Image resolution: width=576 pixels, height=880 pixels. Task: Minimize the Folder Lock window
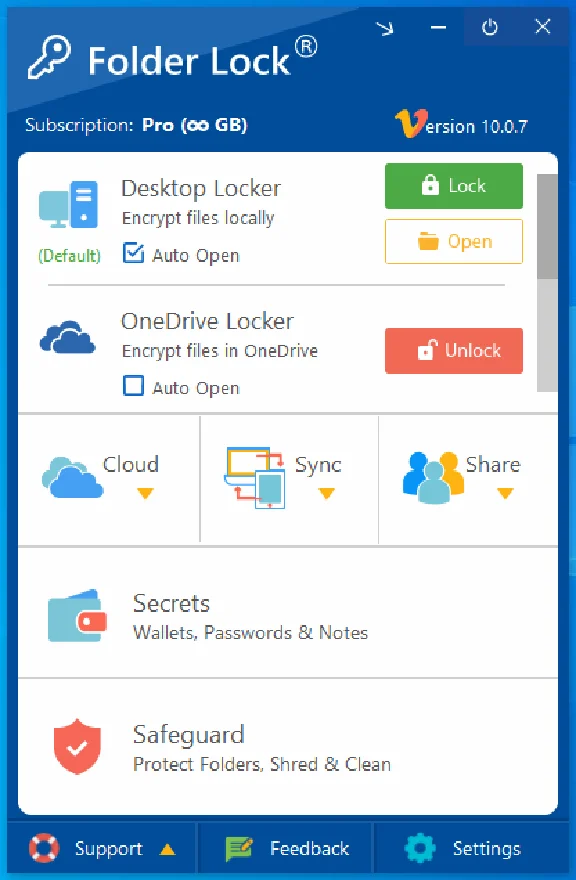click(438, 27)
